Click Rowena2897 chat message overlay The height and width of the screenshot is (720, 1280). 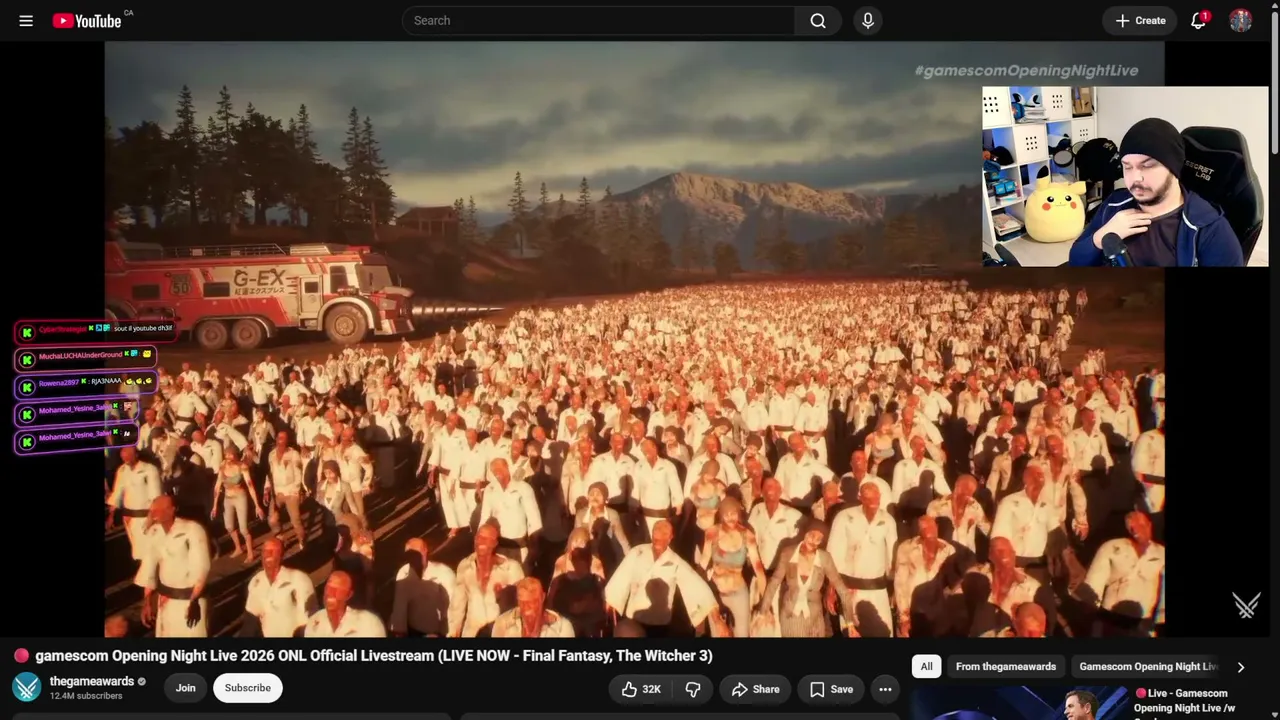[x=86, y=384]
